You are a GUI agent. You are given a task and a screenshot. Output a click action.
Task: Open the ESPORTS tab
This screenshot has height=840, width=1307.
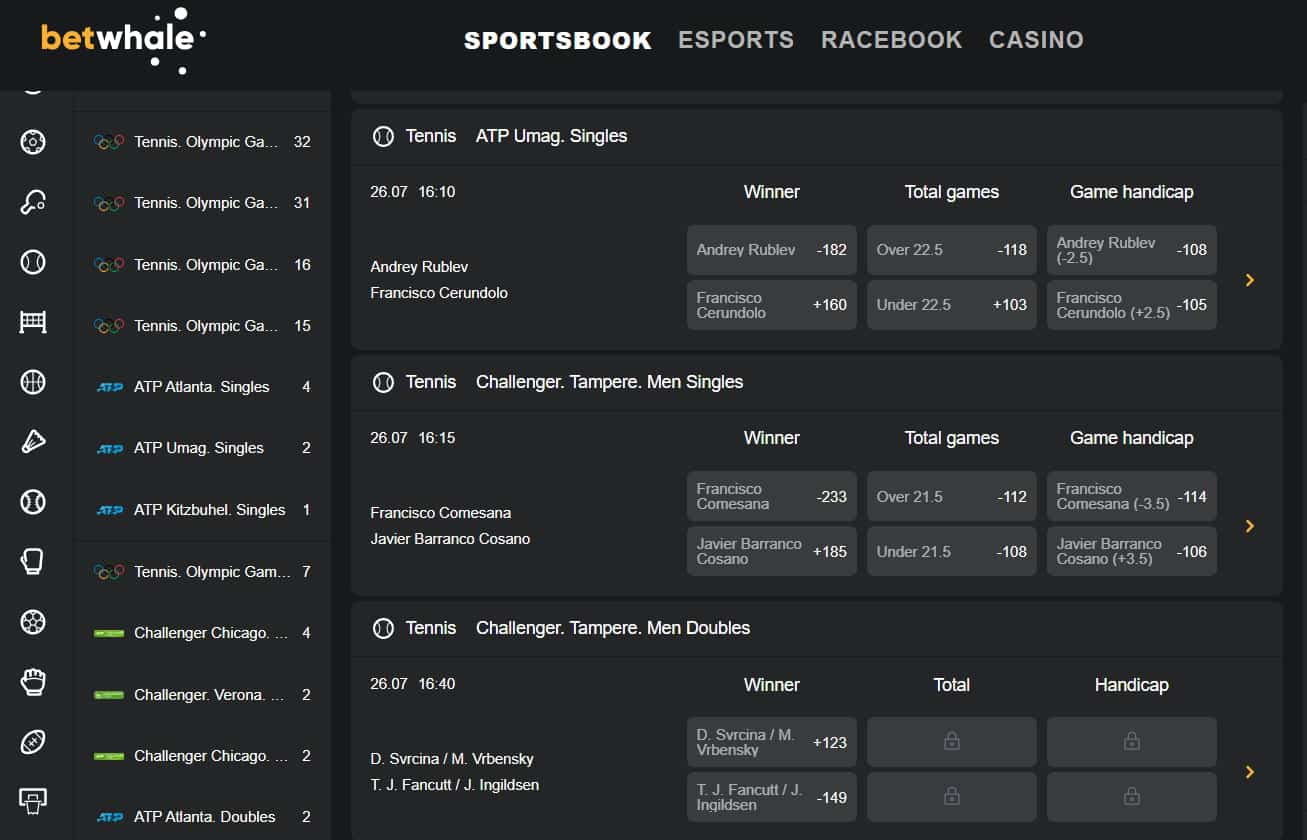click(736, 40)
